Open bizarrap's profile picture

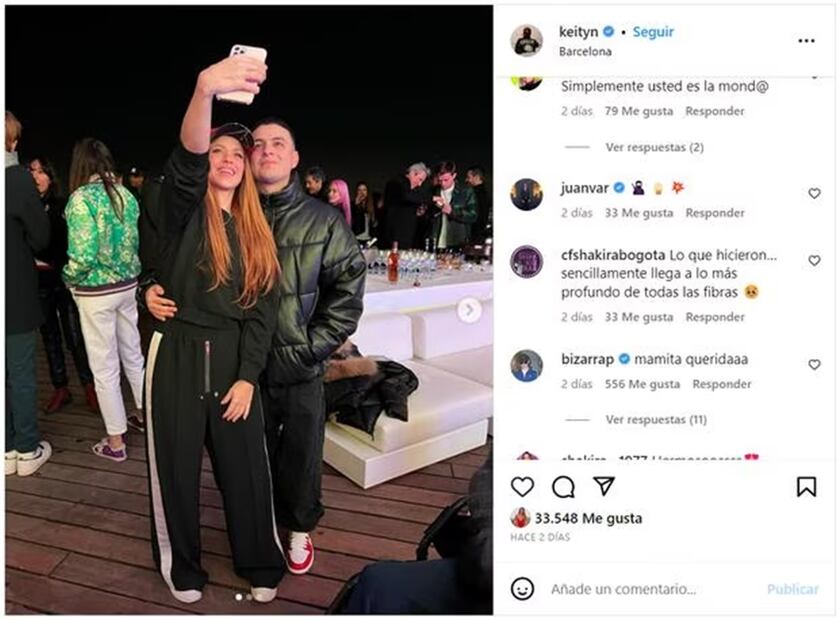pos(526,365)
